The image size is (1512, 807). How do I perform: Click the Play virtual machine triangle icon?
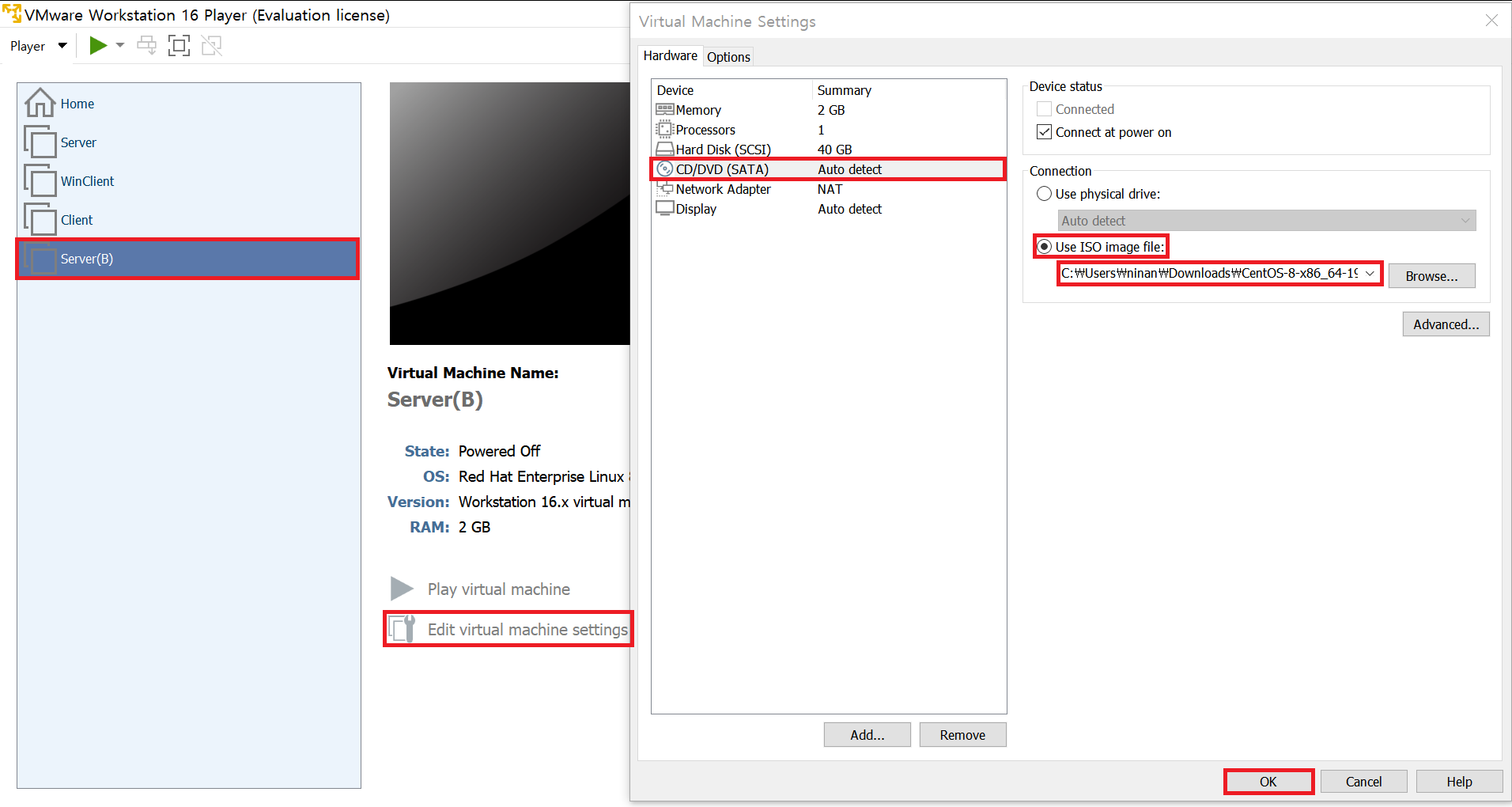(x=402, y=589)
